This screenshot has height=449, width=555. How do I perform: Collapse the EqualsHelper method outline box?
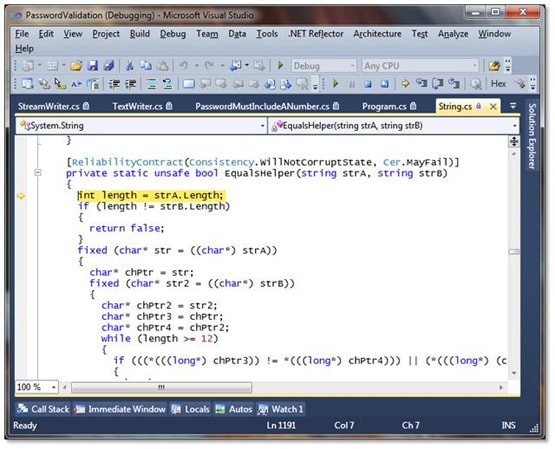[x=38, y=173]
